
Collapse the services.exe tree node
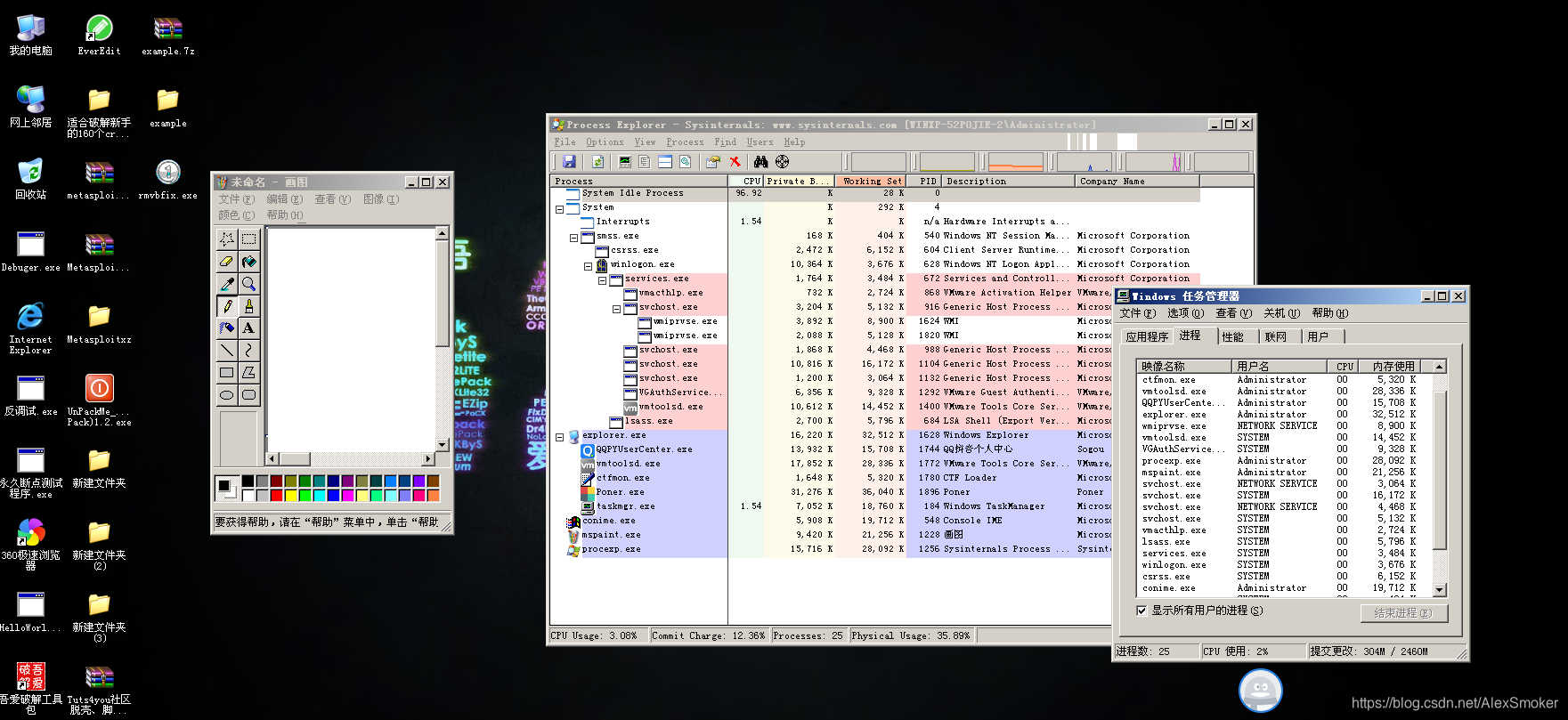point(603,281)
